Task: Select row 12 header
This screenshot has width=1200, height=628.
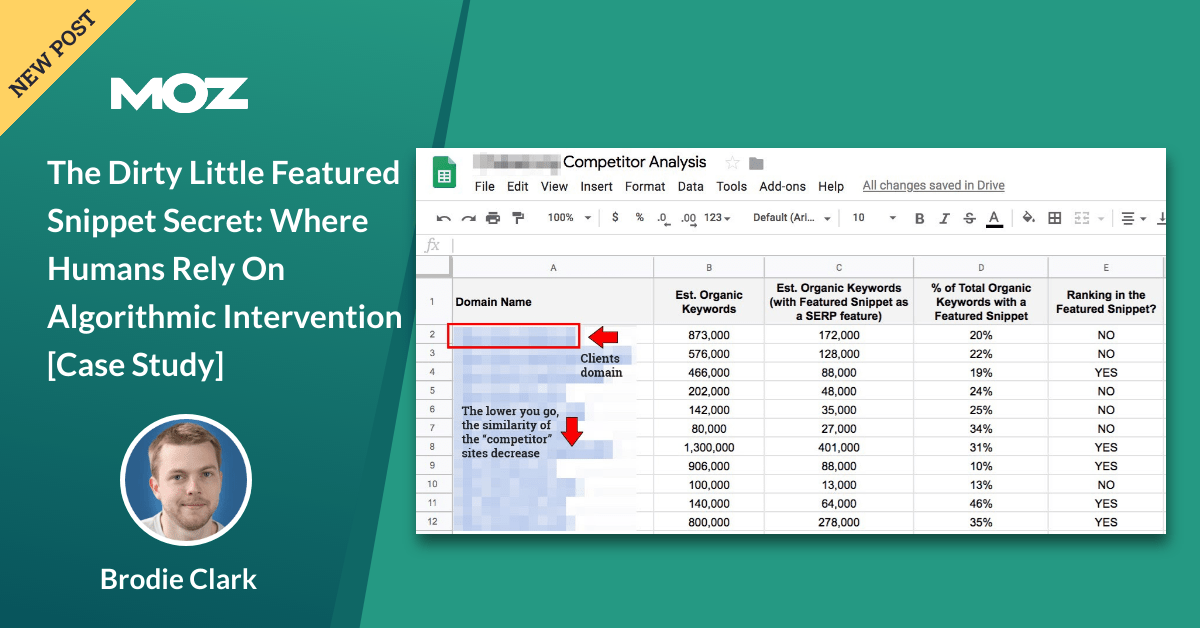Action: 434,522
